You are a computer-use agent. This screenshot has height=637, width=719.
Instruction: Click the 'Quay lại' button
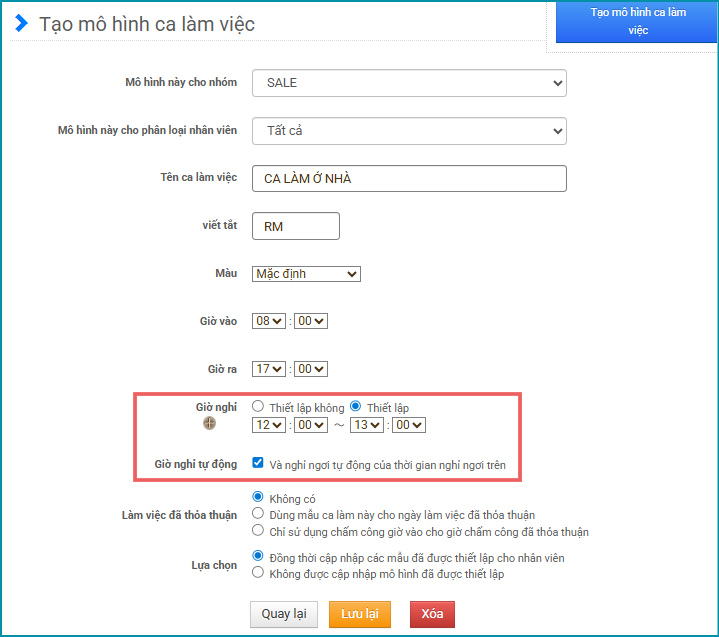[284, 614]
